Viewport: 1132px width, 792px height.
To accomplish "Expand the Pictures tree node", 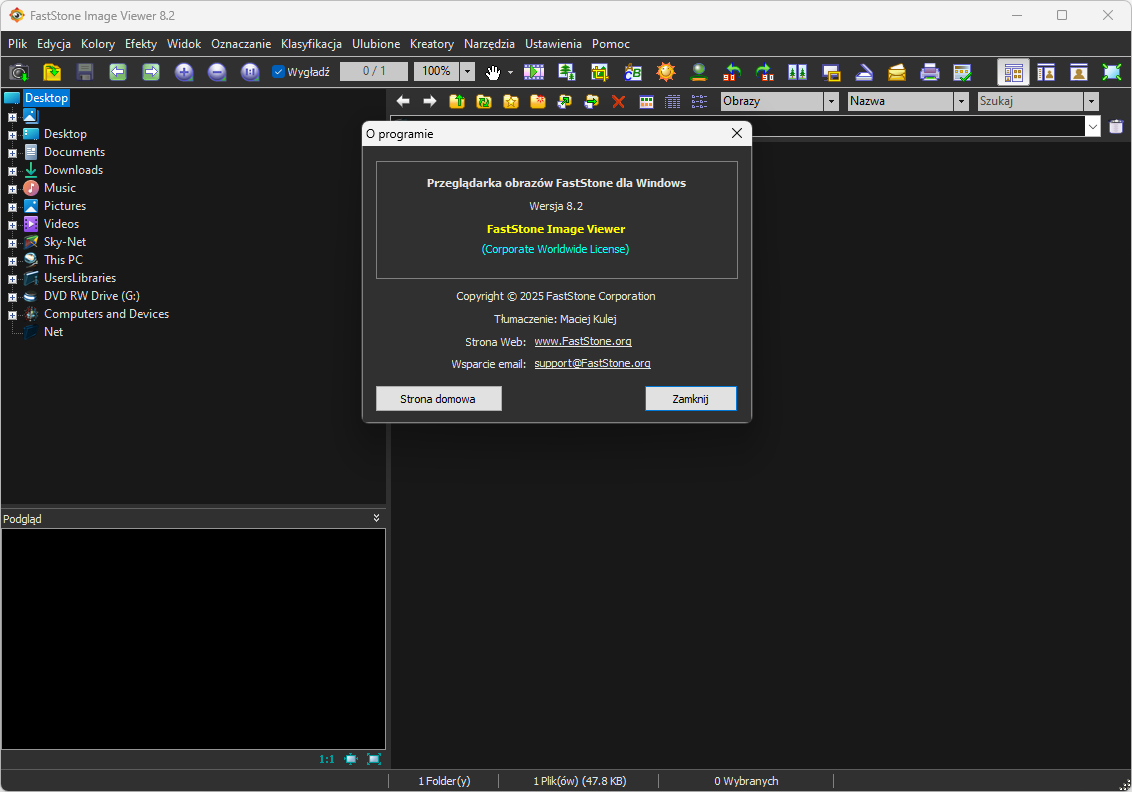I will (12, 207).
